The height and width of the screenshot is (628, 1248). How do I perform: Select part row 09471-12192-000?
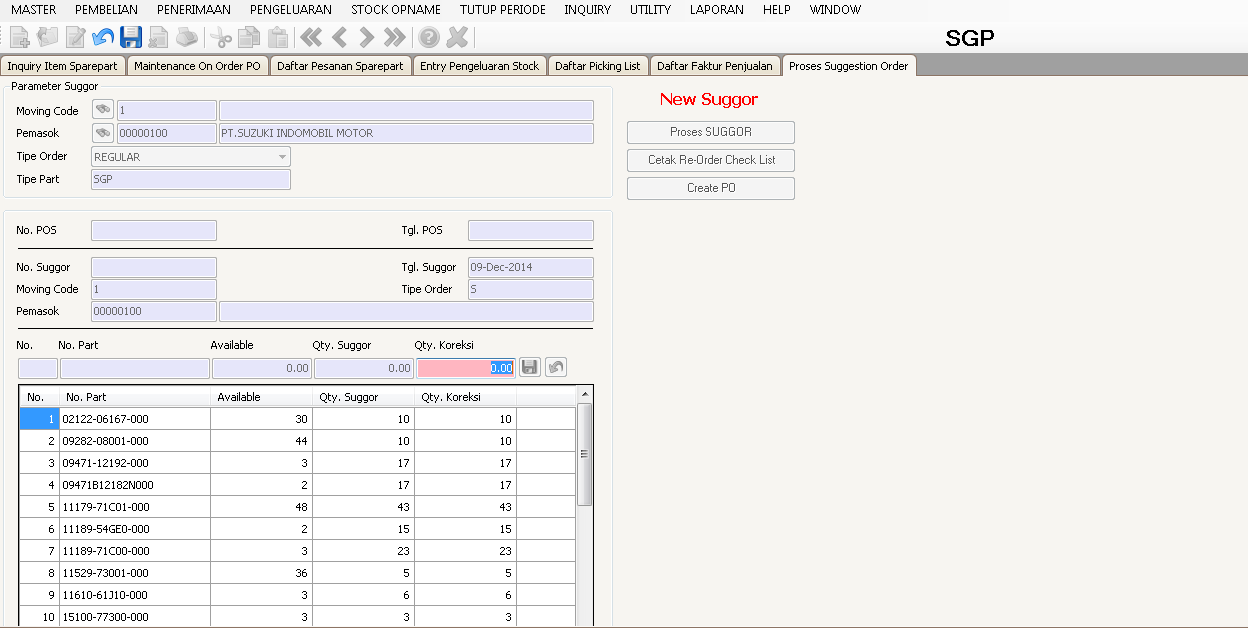[x=298, y=463]
